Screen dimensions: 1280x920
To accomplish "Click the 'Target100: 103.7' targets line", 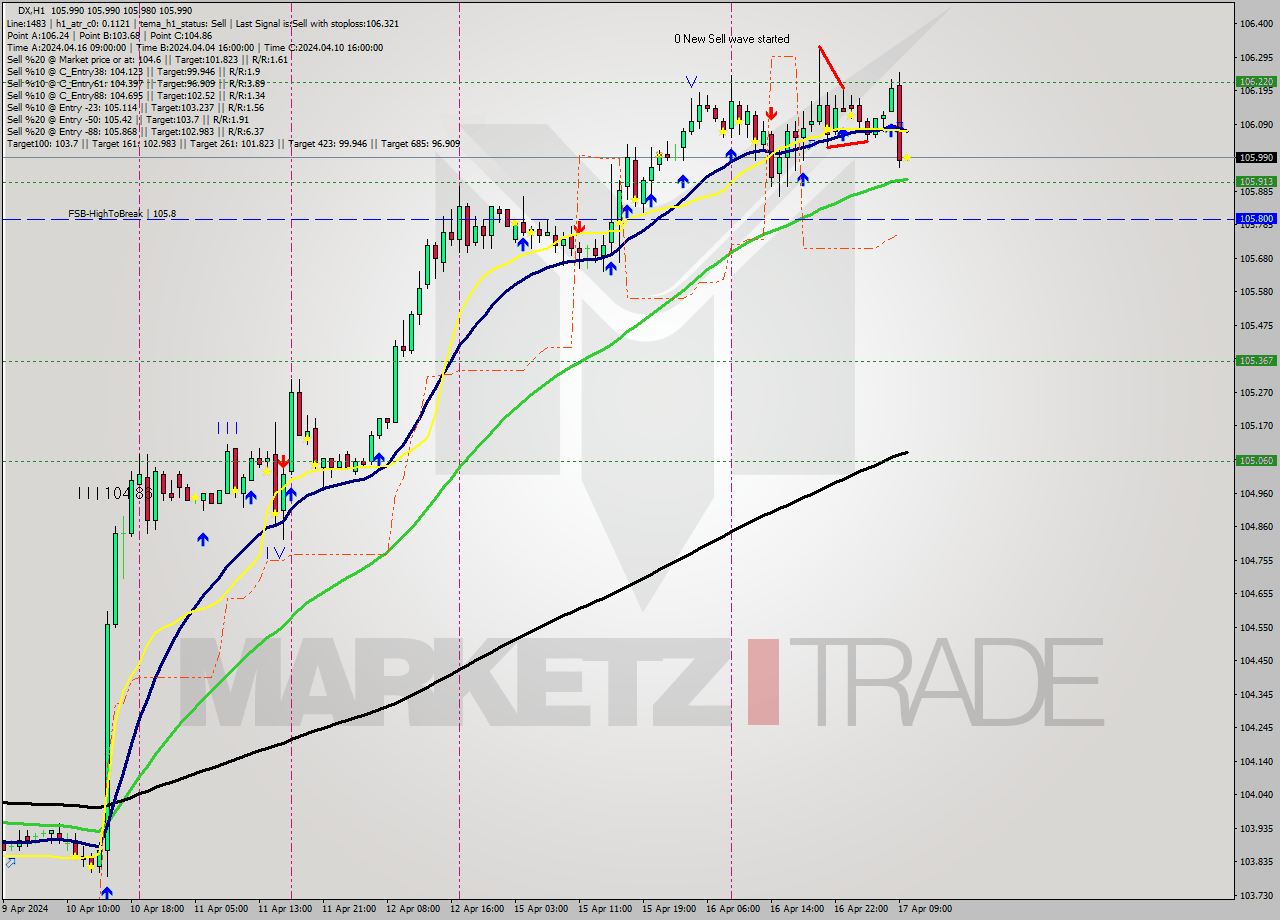I will pyautogui.click(x=233, y=143).
